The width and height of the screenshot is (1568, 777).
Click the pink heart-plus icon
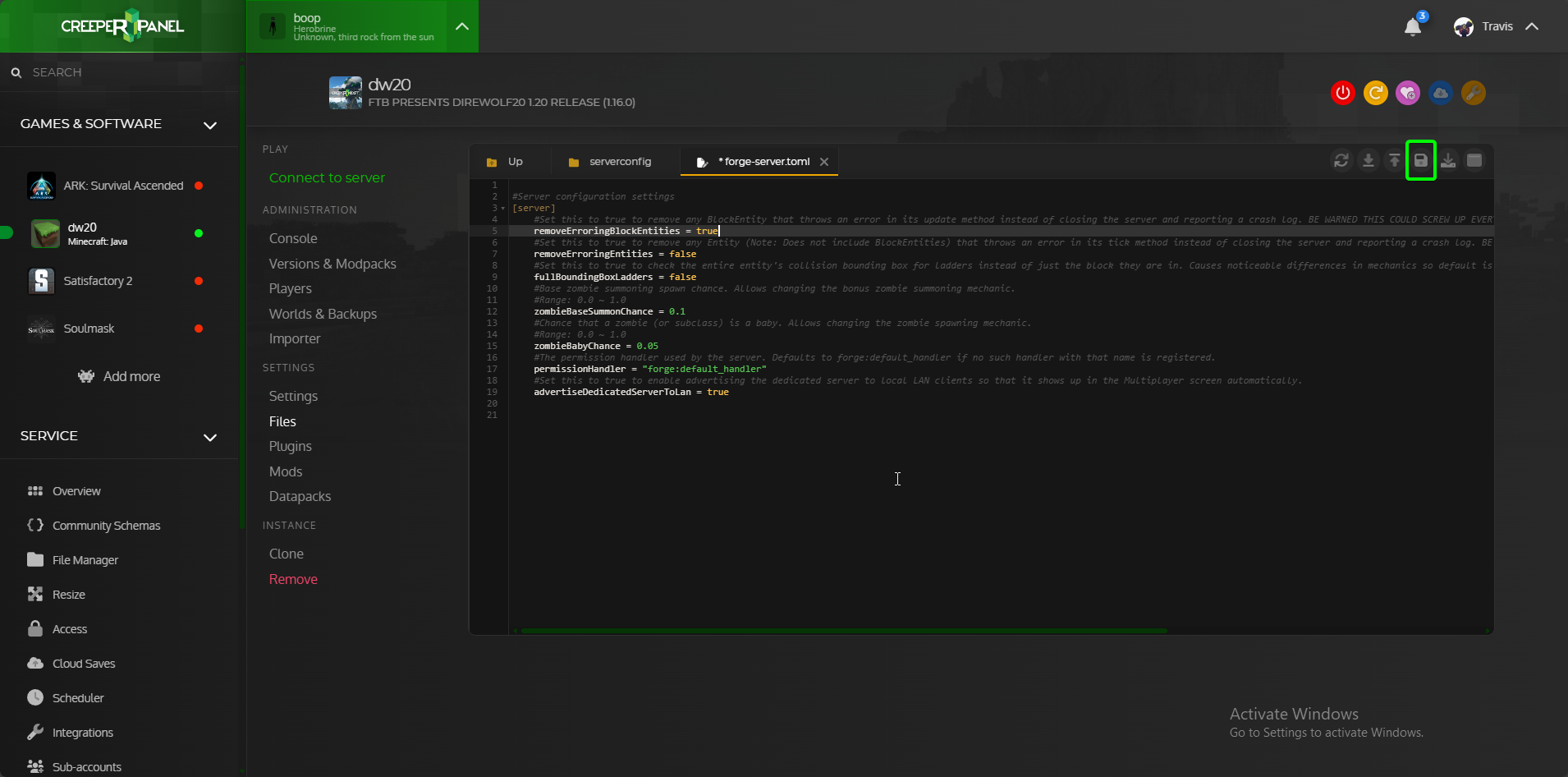point(1408,93)
